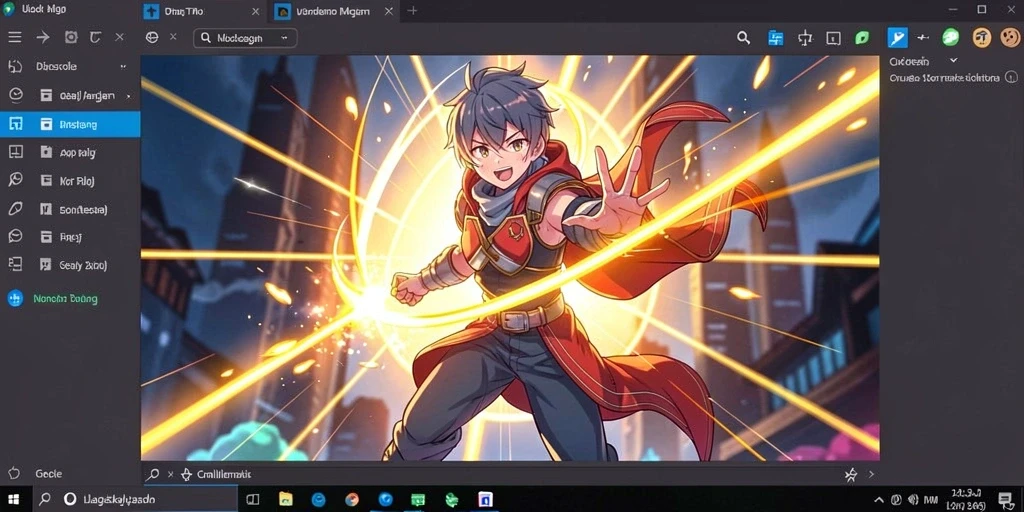Click the magnifier search icon in the right toolbar
This screenshot has height=512, width=1024.
point(743,38)
